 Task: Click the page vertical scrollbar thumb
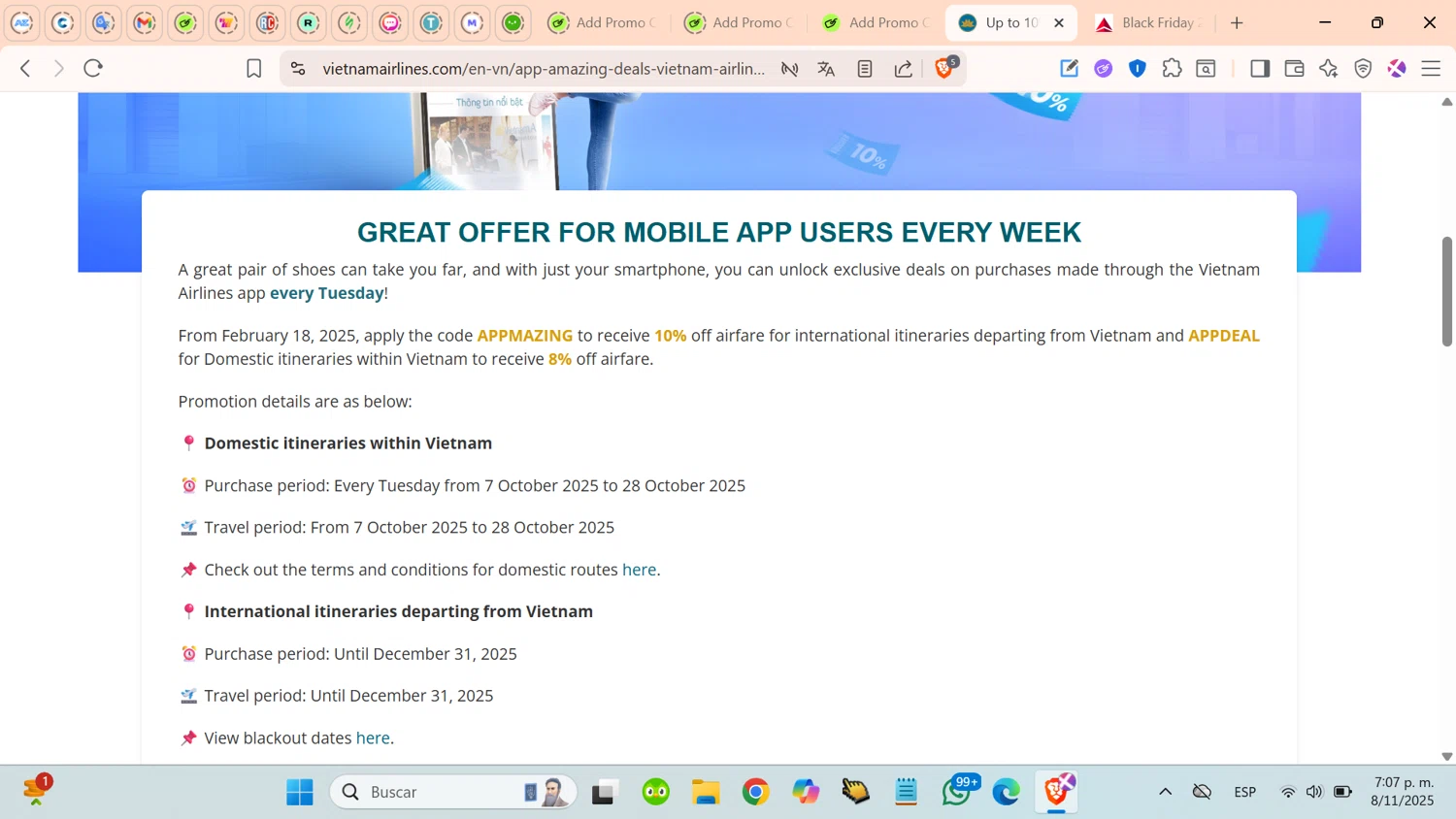pos(1447,291)
